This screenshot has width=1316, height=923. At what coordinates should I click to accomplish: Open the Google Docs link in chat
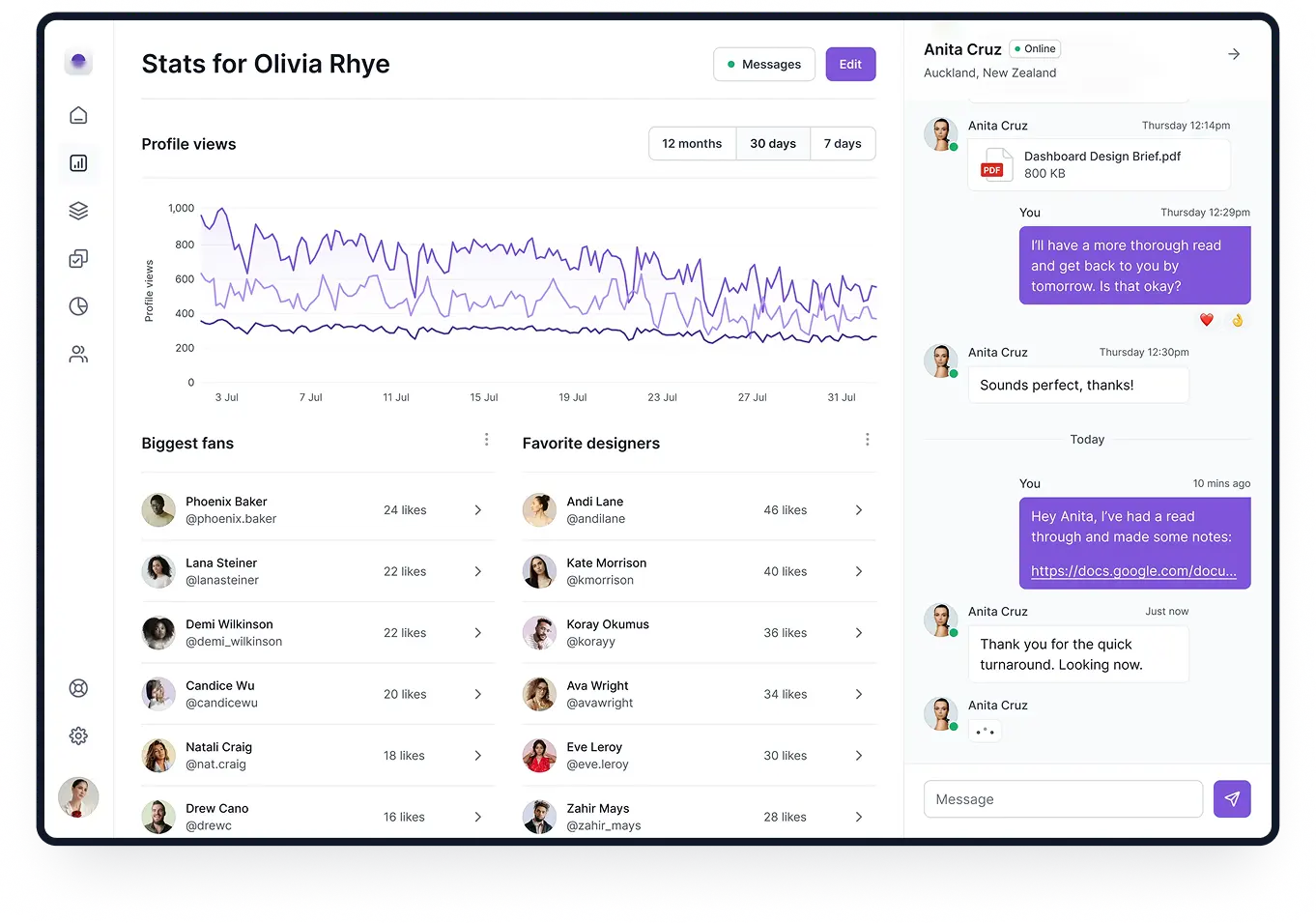(1133, 571)
